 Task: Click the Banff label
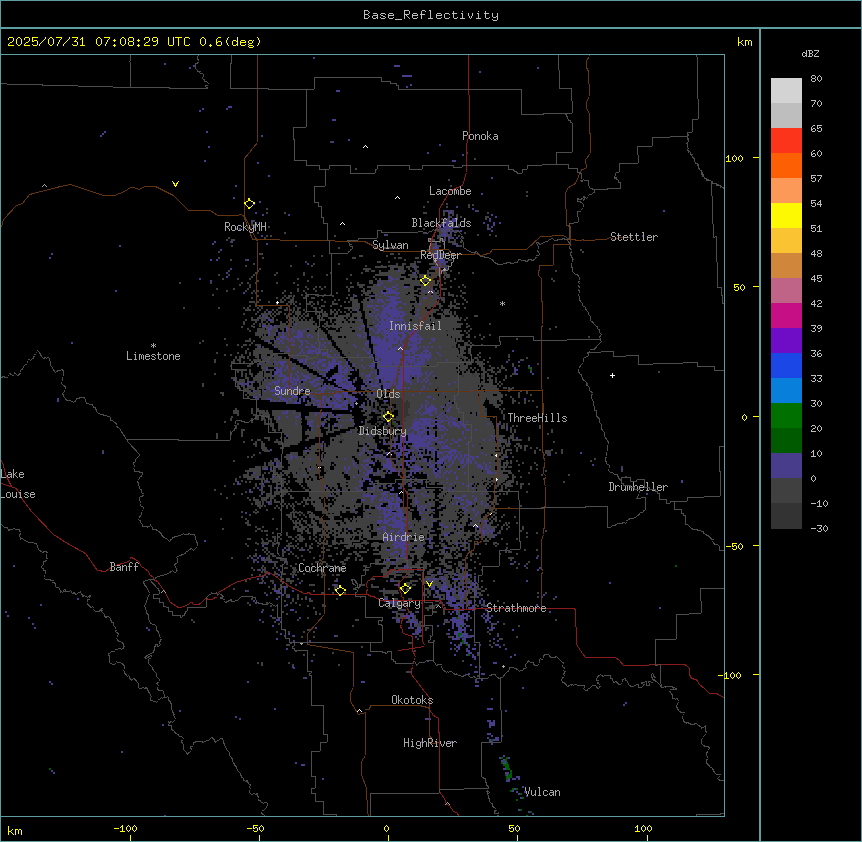[124, 567]
